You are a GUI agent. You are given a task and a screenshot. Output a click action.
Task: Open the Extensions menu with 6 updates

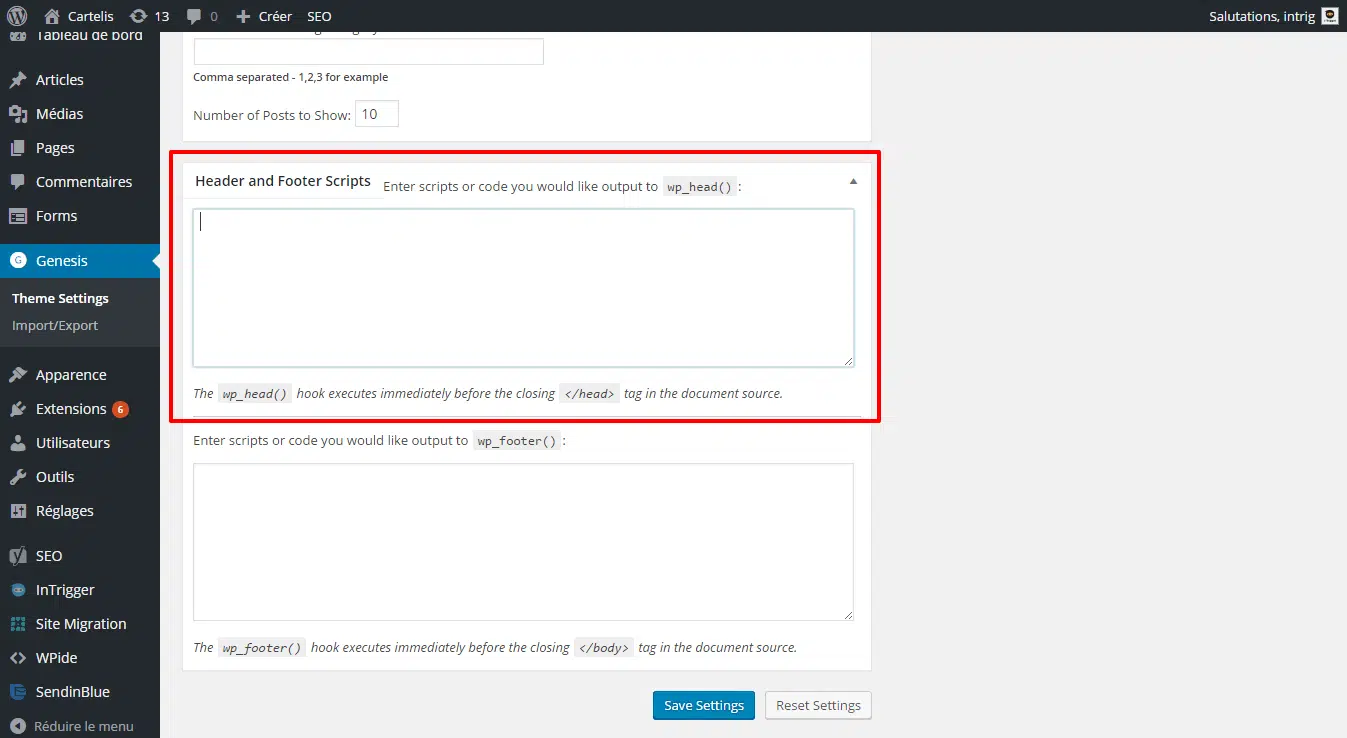70,409
